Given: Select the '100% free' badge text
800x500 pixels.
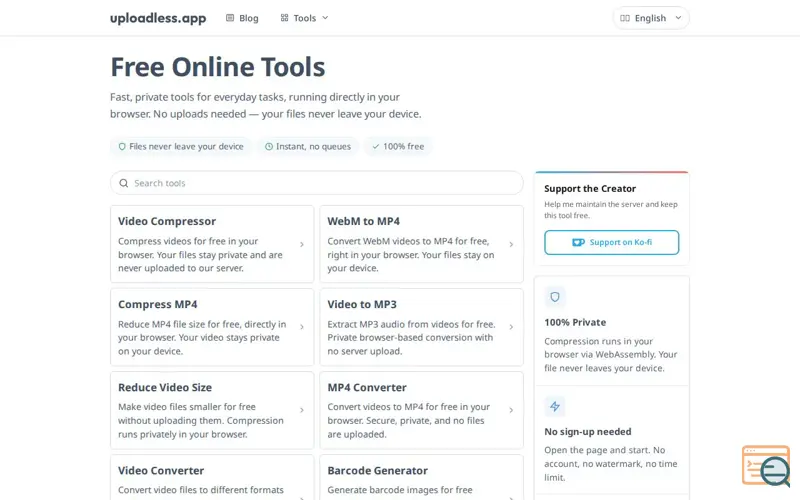Looking at the screenshot, I should [404, 146].
